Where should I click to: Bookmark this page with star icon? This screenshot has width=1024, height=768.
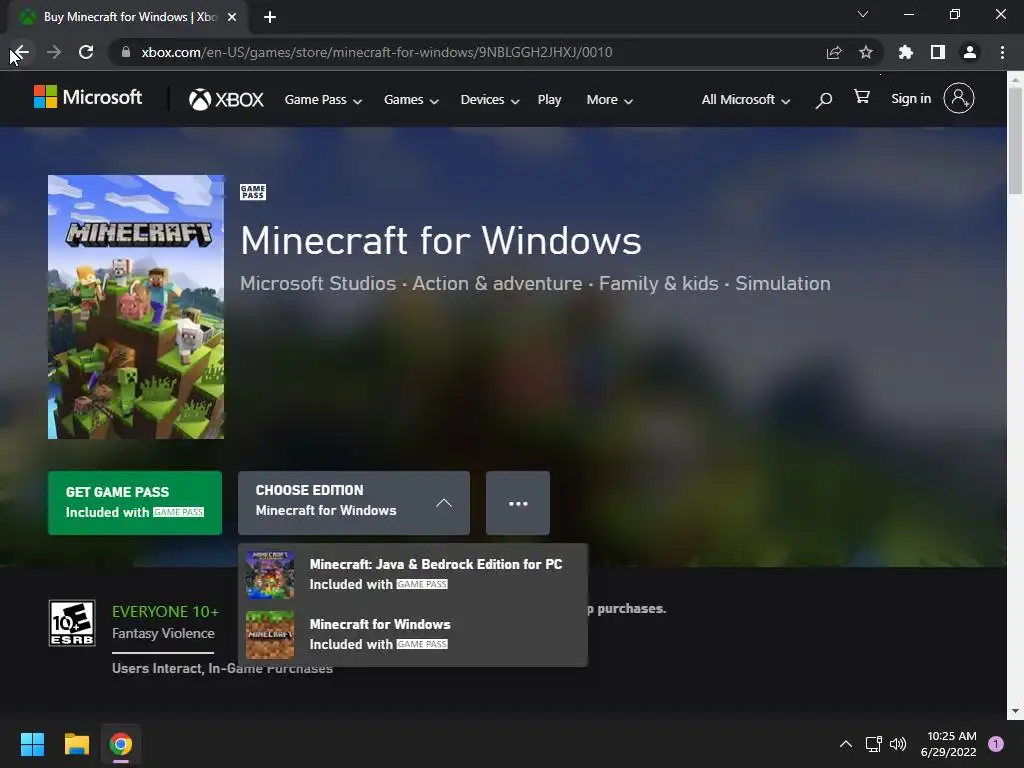click(x=866, y=52)
